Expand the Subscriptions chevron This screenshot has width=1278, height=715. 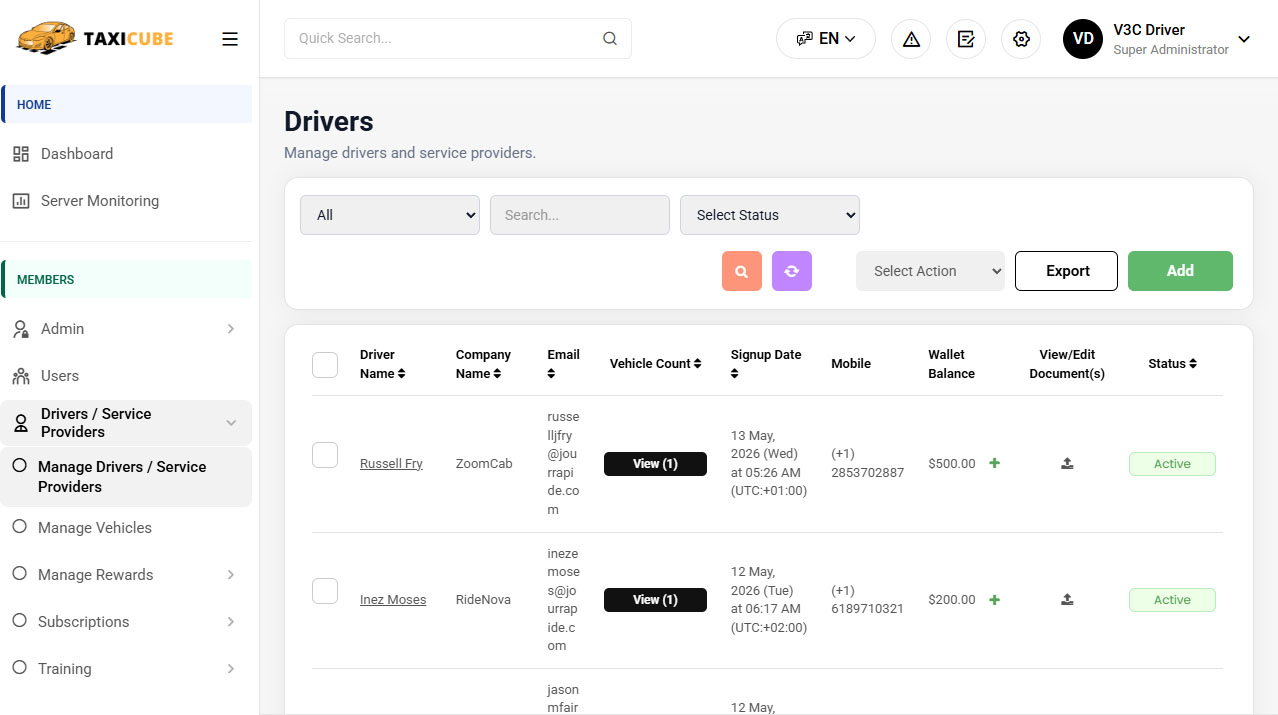pos(231,622)
